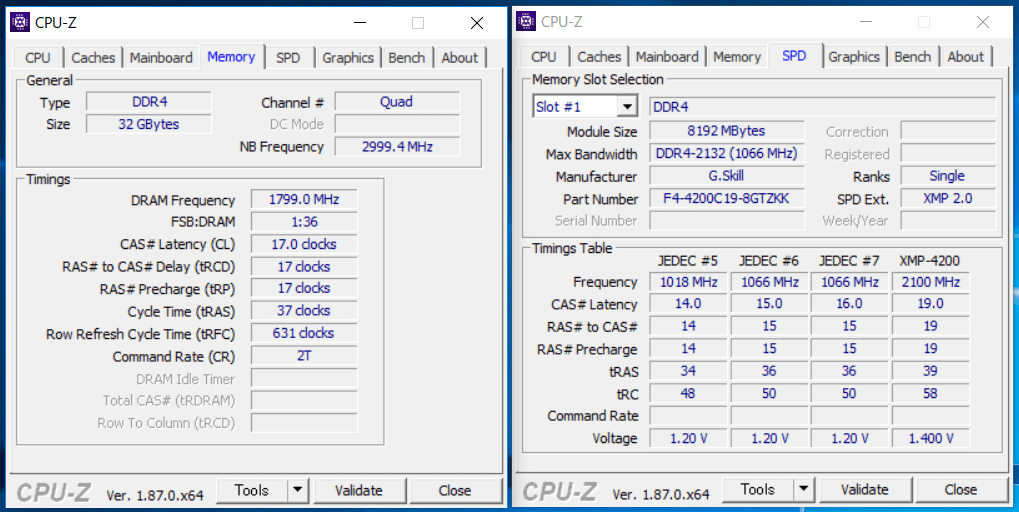The height and width of the screenshot is (512, 1019).
Task: Click CAS# Latency value 17.0 clocks
Action: coord(304,244)
